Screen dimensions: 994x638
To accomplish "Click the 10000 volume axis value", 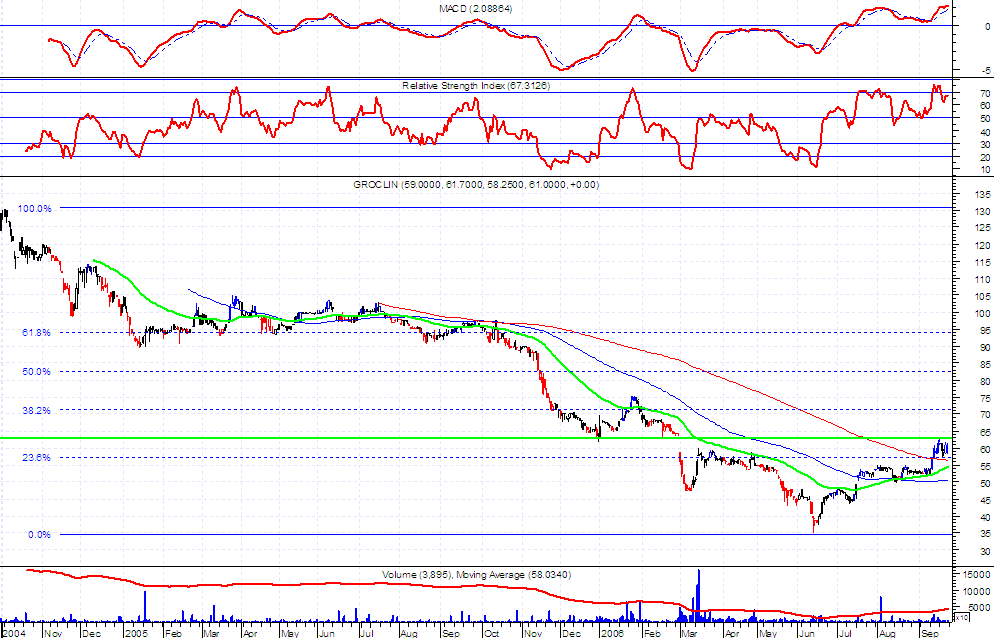I will [979, 592].
